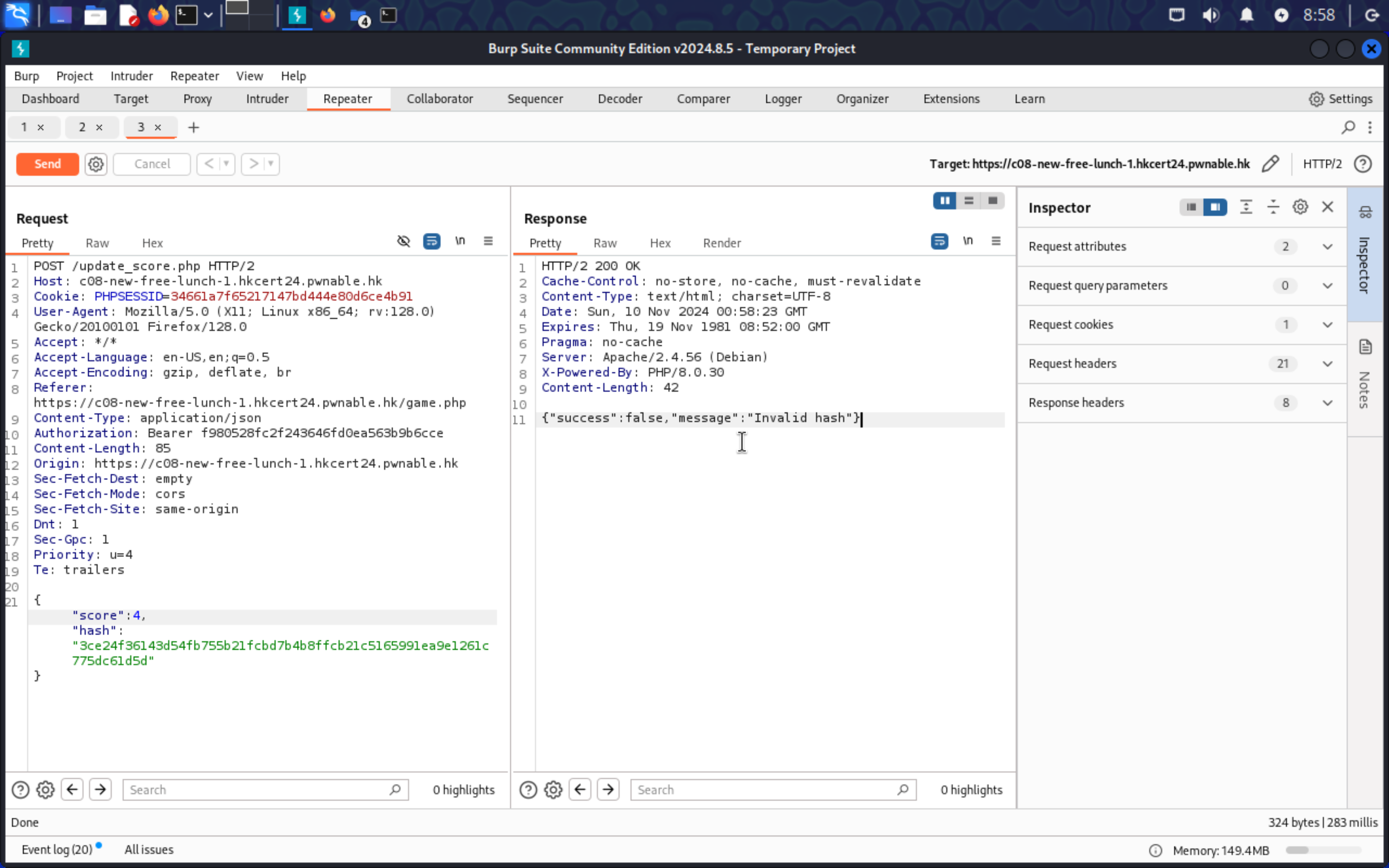Toggle show newline characters in Request panel
This screenshot has width=1389, height=868.
tap(460, 241)
